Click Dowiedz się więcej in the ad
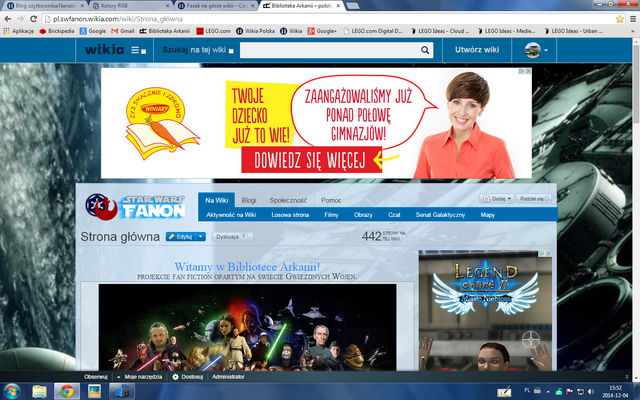Viewport: 640px width, 400px height. [x=311, y=160]
